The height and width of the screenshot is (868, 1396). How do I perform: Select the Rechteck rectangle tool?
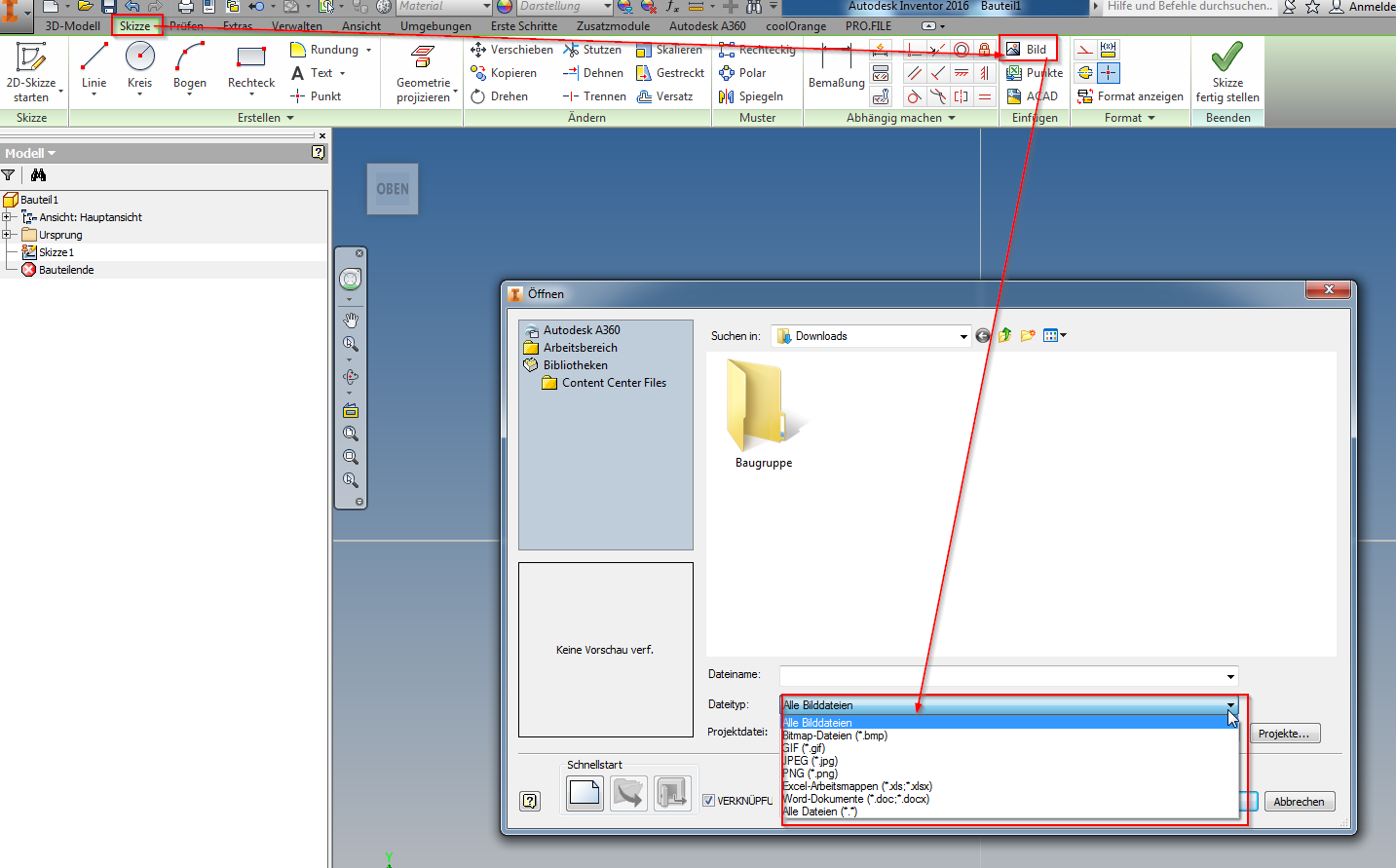251,66
